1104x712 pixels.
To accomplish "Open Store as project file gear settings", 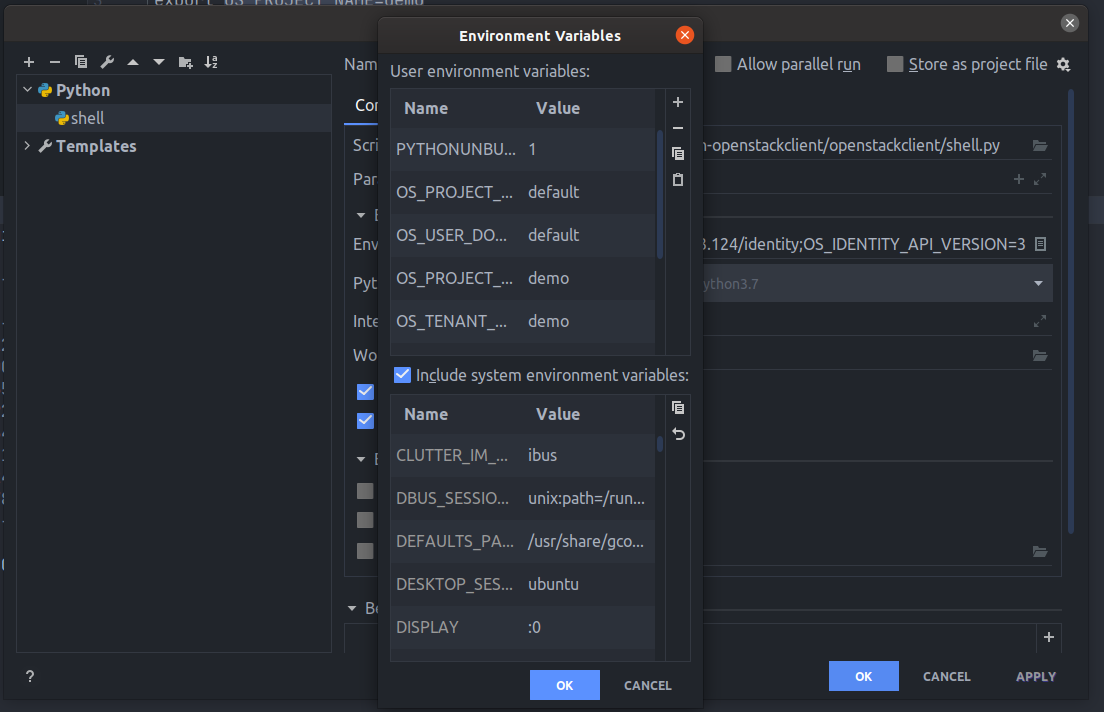I will pos(1063,65).
